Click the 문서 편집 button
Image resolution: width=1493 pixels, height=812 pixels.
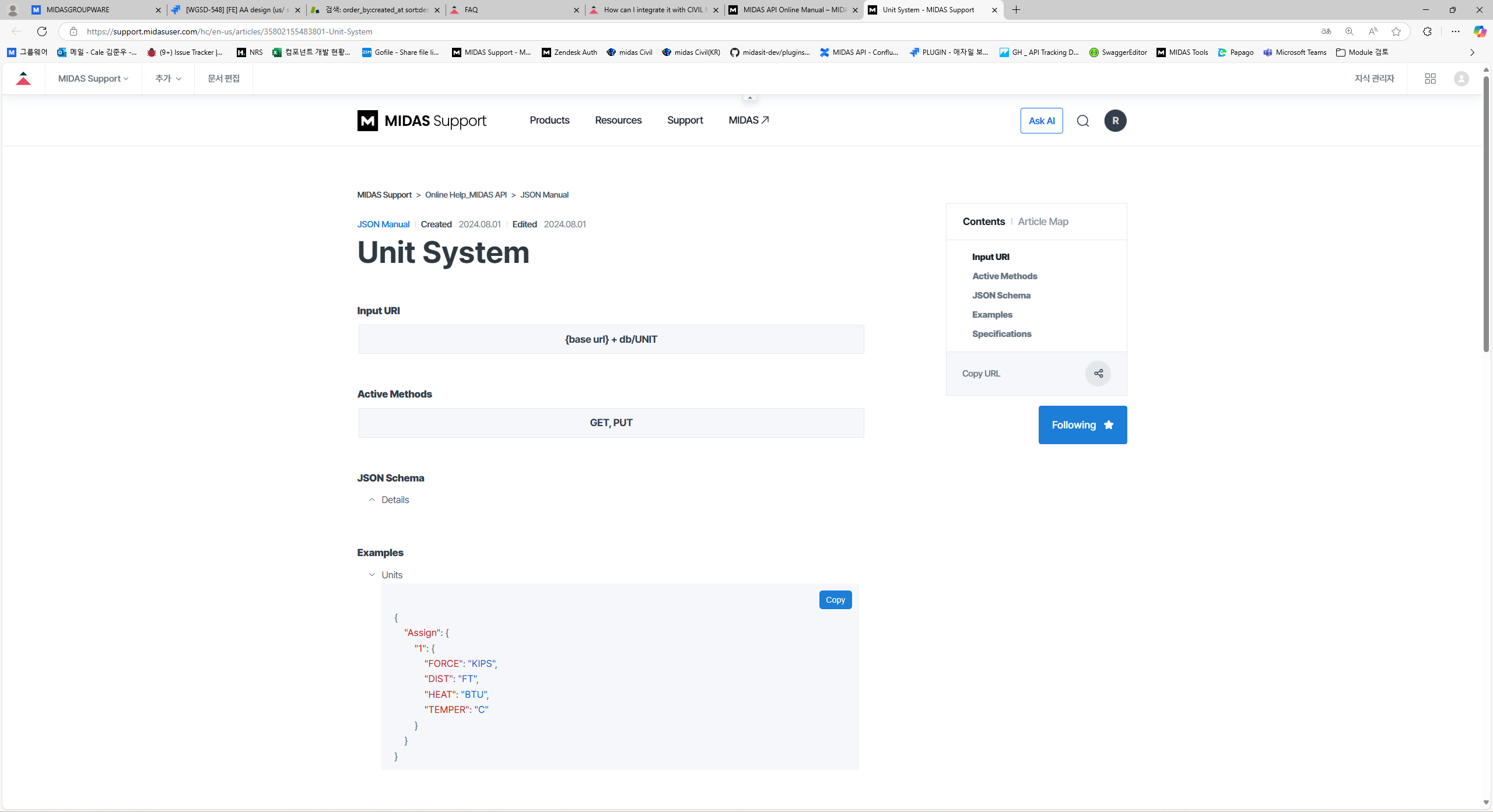(x=223, y=79)
